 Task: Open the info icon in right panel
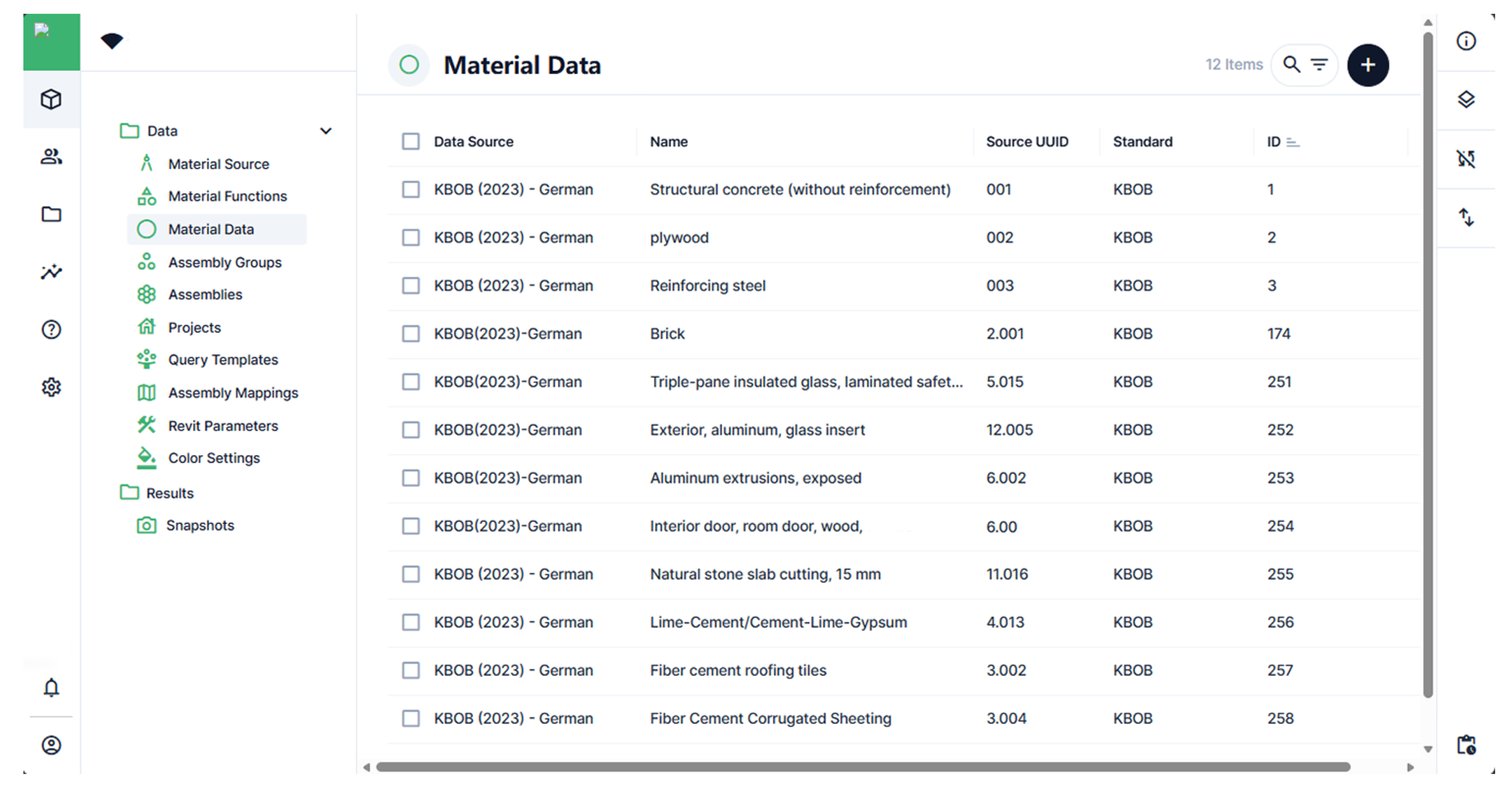tap(1466, 41)
